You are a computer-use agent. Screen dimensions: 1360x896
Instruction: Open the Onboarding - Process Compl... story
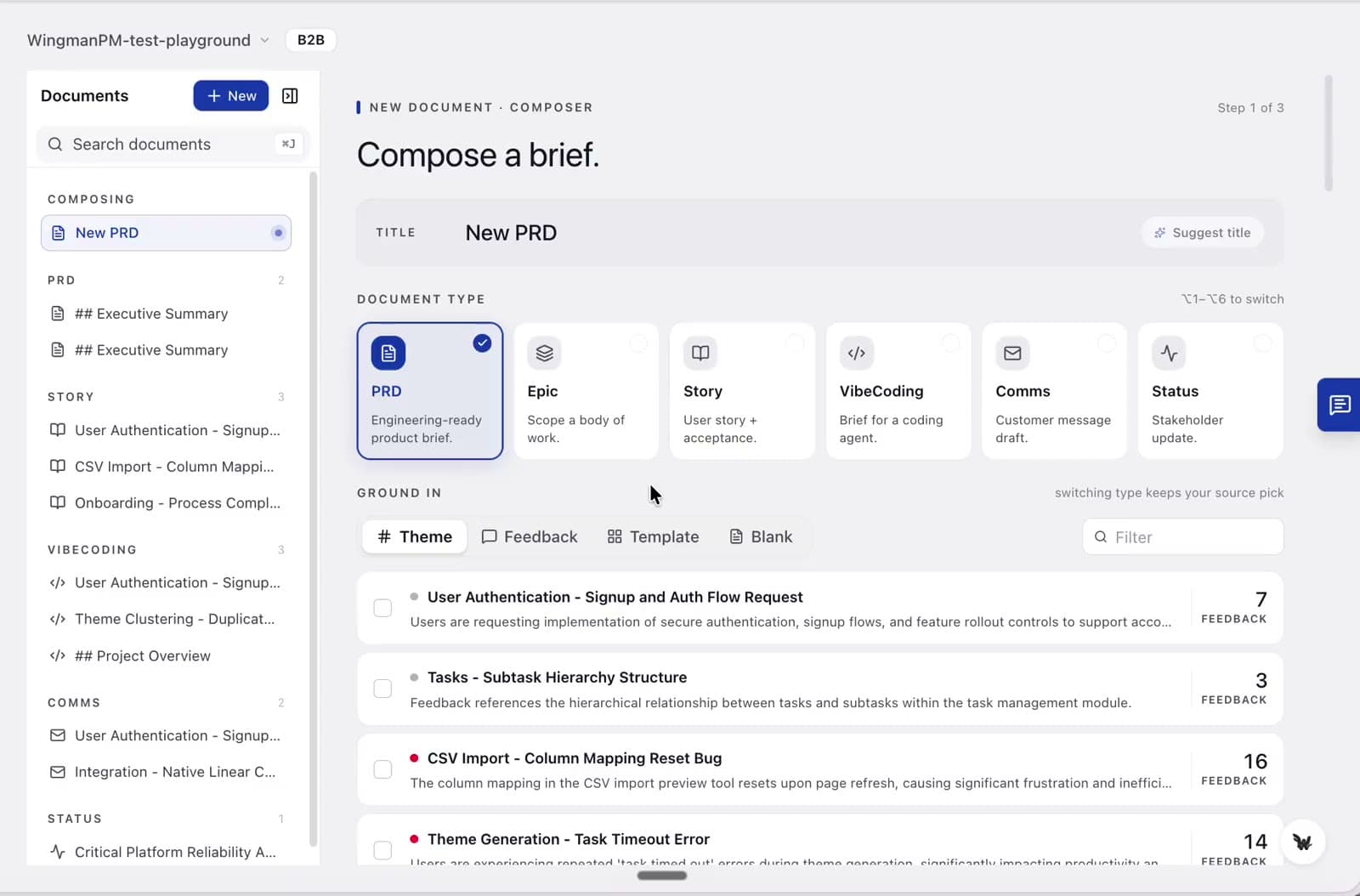tap(167, 502)
